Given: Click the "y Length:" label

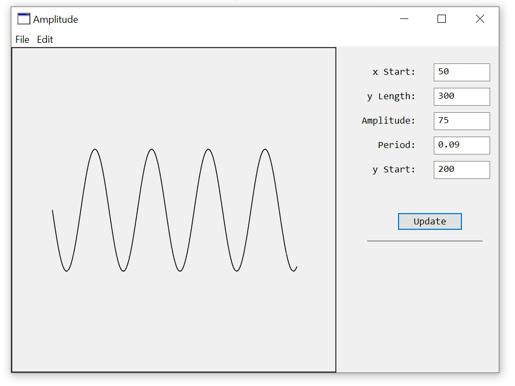Looking at the screenshot, I should click(x=391, y=97).
